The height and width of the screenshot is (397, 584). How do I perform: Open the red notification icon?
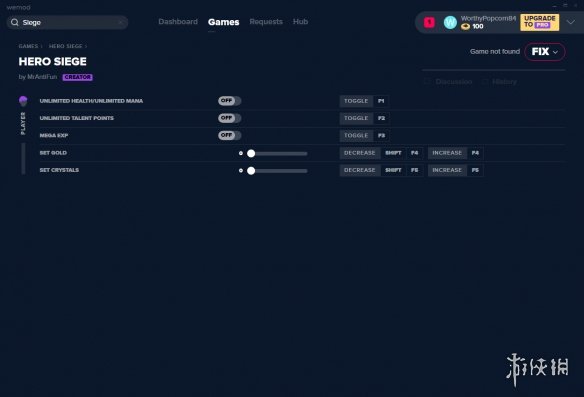[x=429, y=22]
